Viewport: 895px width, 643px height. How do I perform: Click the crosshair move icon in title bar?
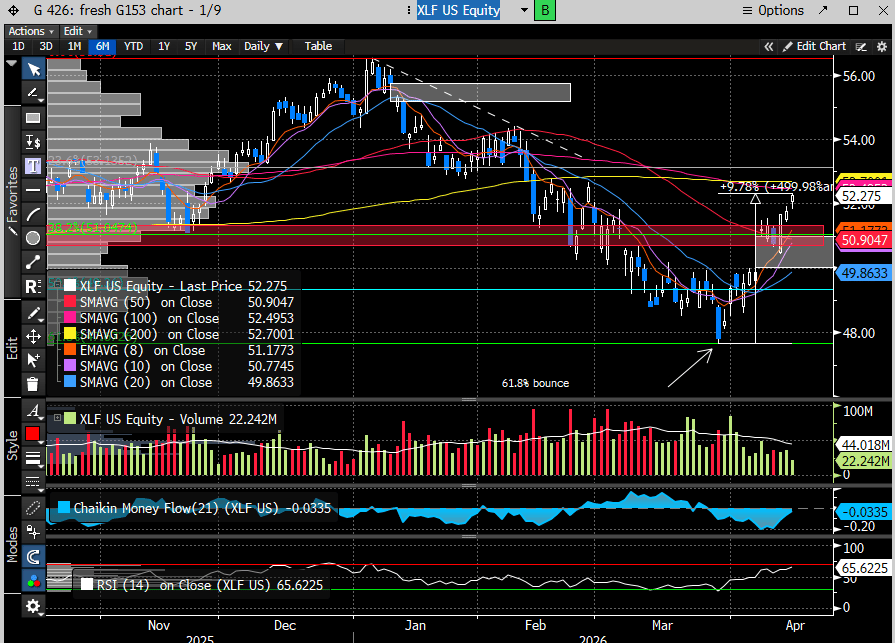tap(13, 10)
